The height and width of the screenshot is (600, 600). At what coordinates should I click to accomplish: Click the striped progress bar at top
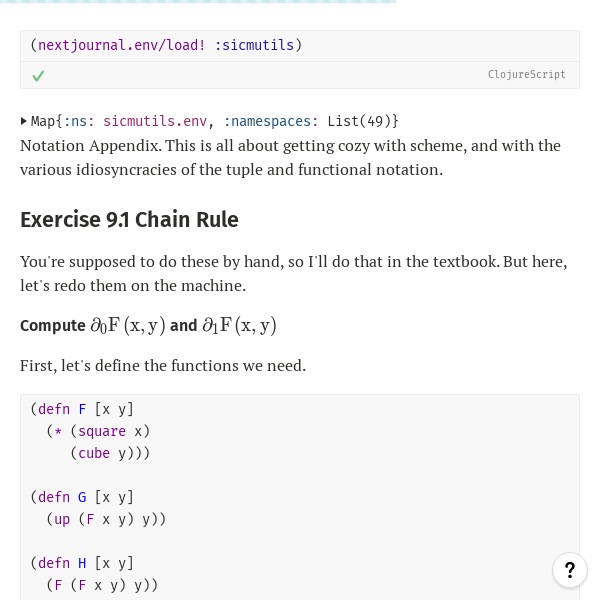(x=198, y=2)
